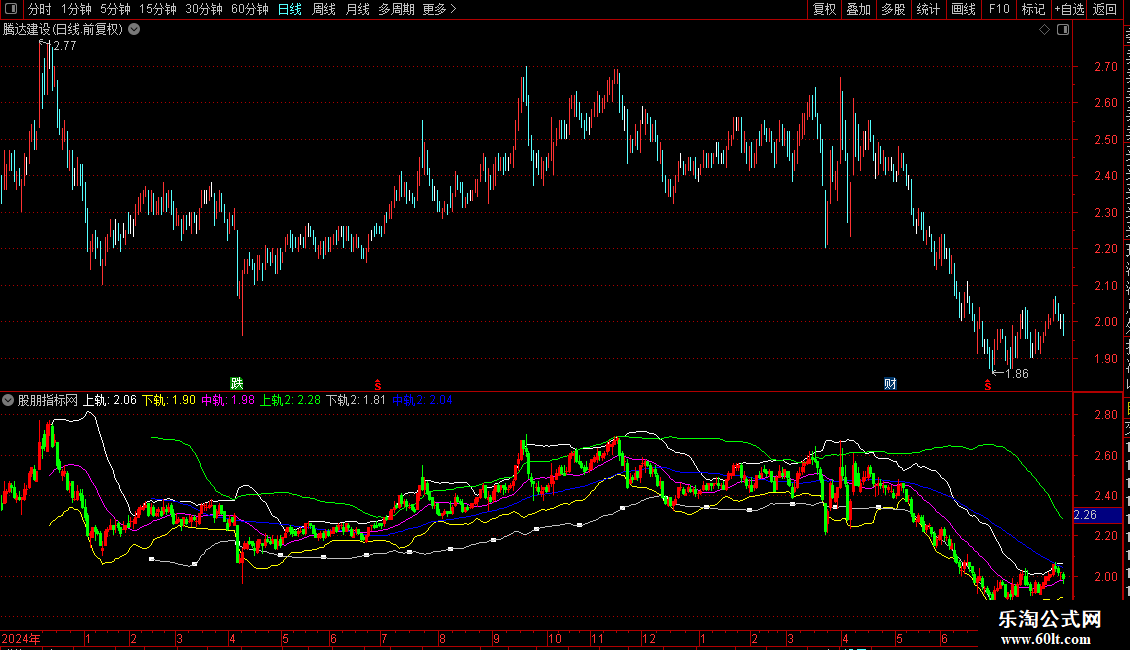Open dropdown beside 腾达建设 title
Screen dimensions: 1130x650
[134, 30]
